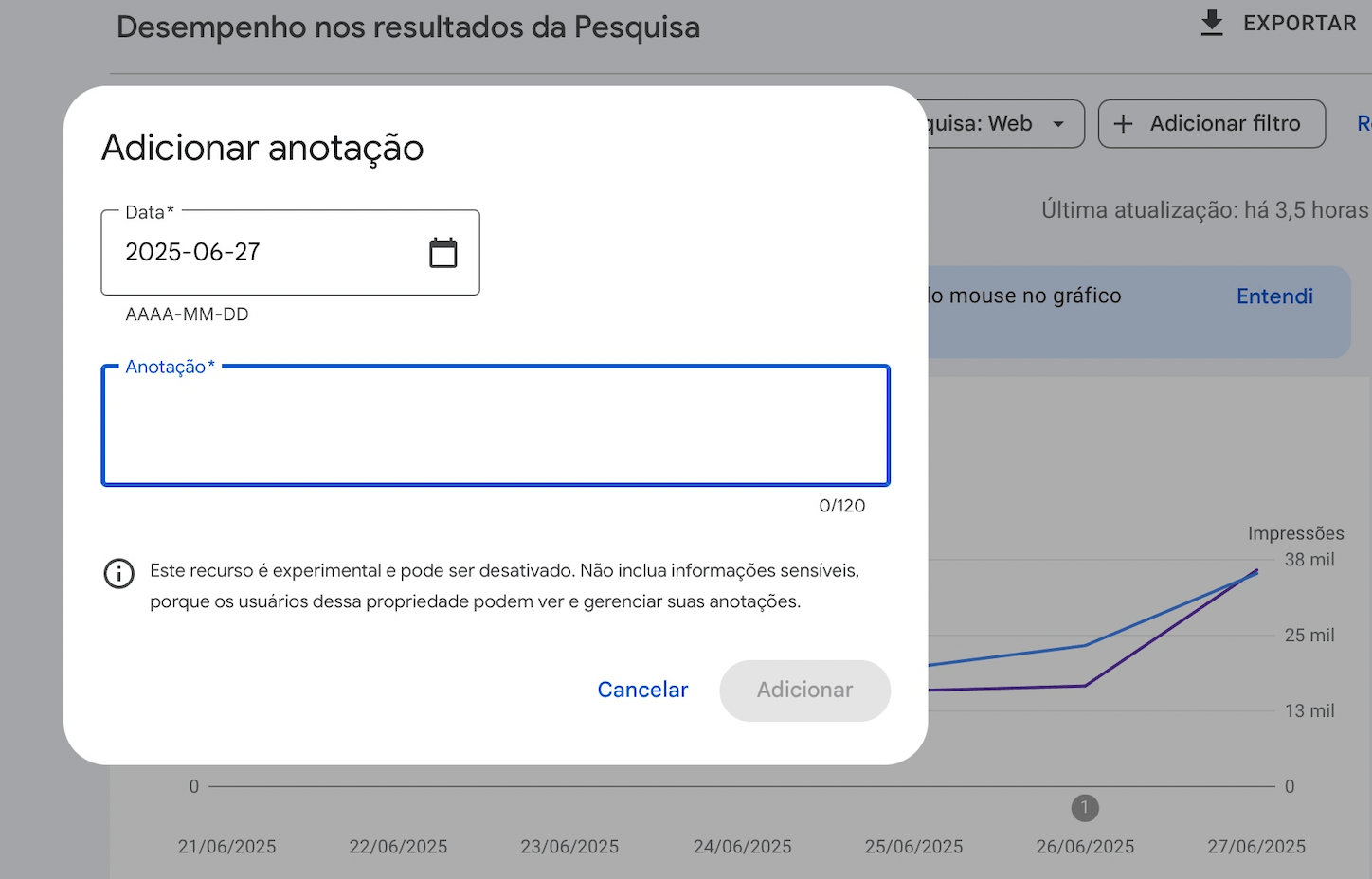The width and height of the screenshot is (1372, 879).
Task: Click the plus icon in Adicionar filtro
Action: pyautogui.click(x=1123, y=124)
